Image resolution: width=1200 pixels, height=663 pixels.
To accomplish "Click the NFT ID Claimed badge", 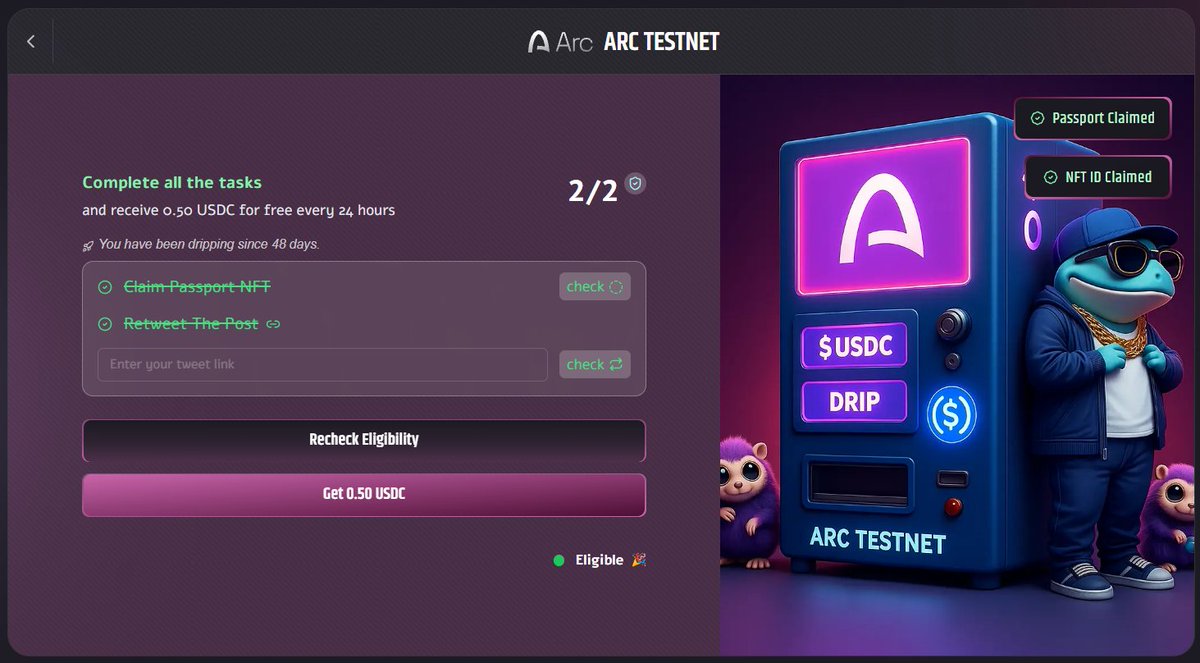I will point(1098,177).
